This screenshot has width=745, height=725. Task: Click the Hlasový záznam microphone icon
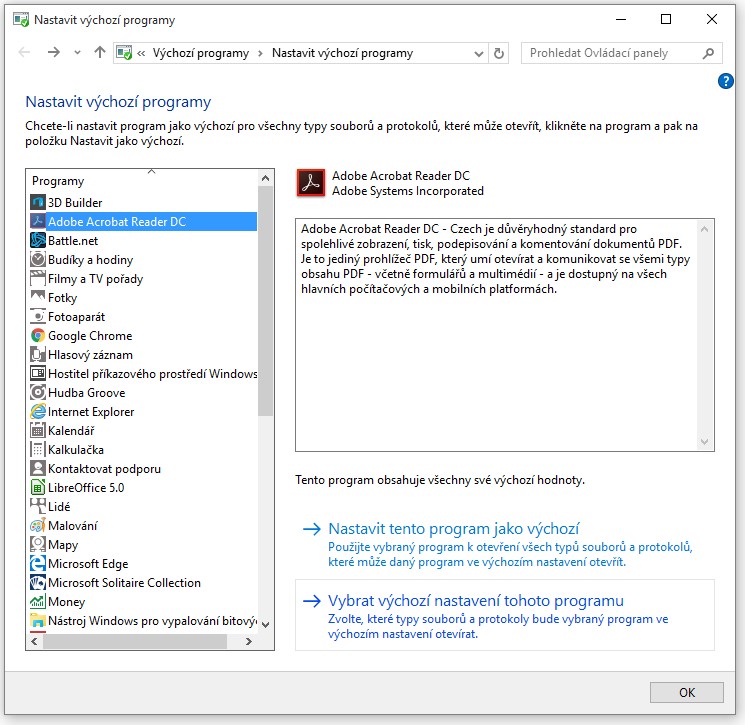coord(38,354)
